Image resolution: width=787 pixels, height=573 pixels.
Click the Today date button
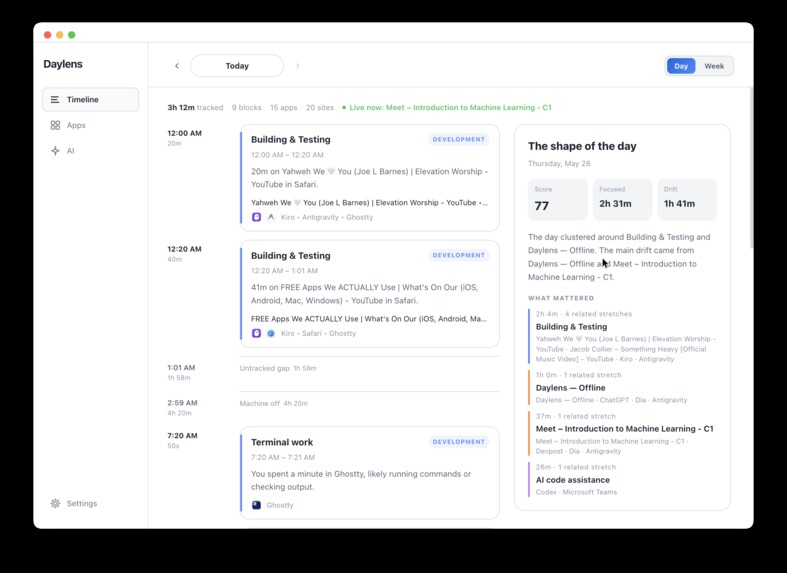pyautogui.click(x=237, y=66)
